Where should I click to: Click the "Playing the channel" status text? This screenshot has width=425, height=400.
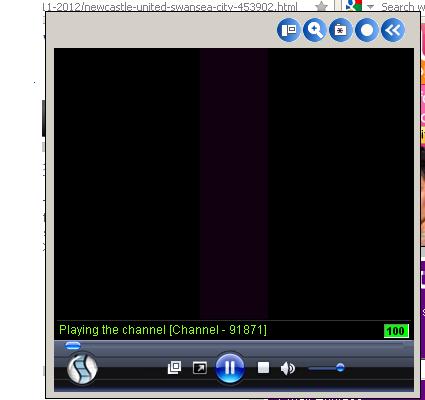click(x=112, y=330)
